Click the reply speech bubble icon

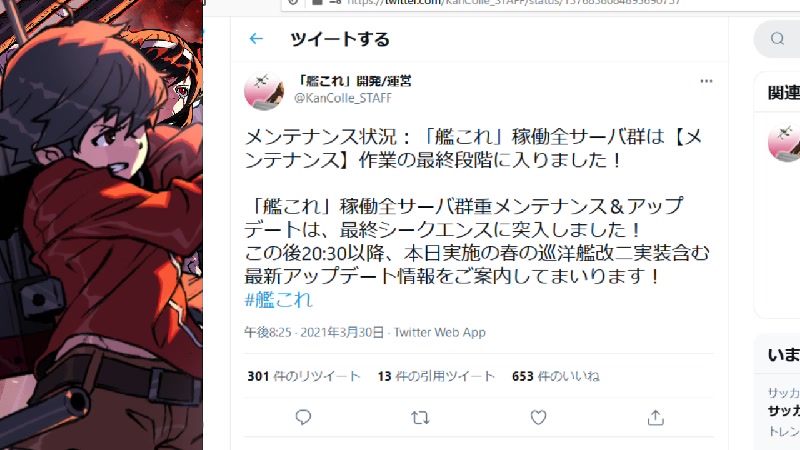(x=303, y=417)
